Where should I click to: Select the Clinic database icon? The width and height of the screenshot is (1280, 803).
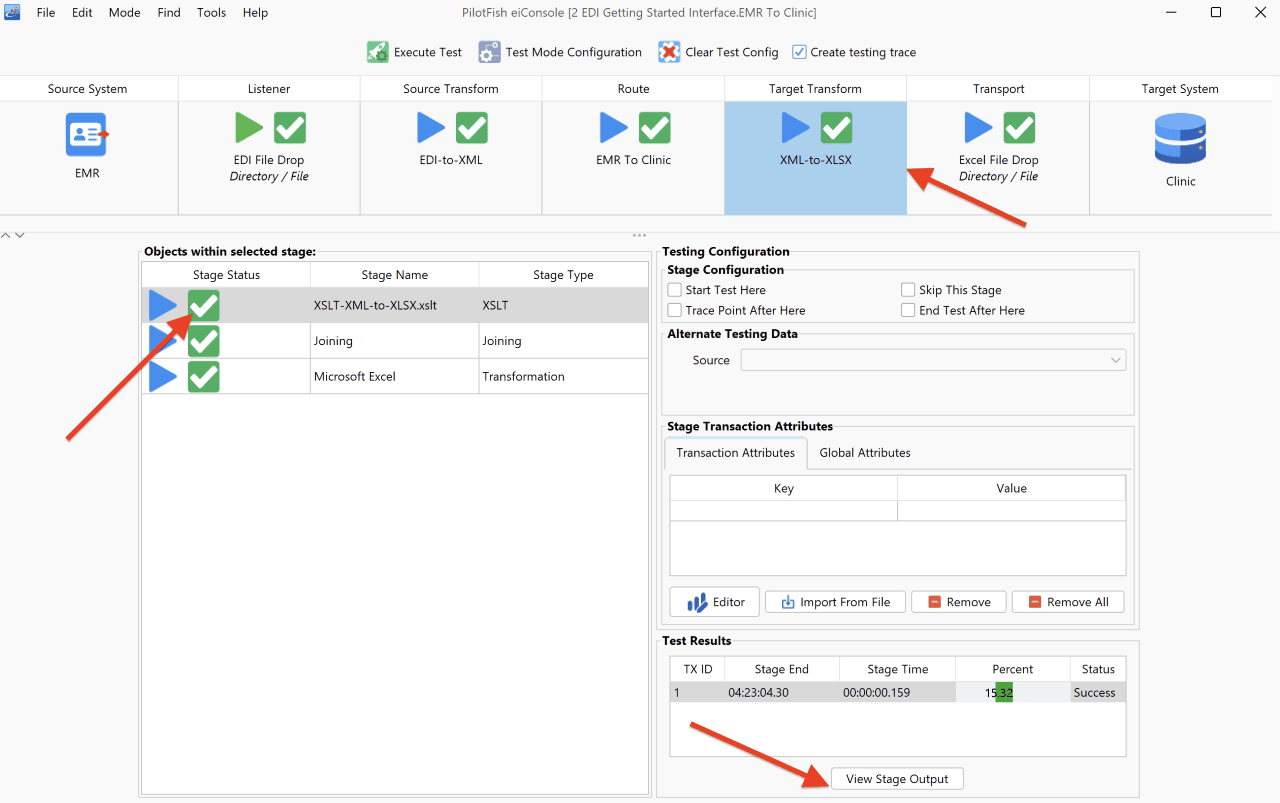pos(1180,139)
